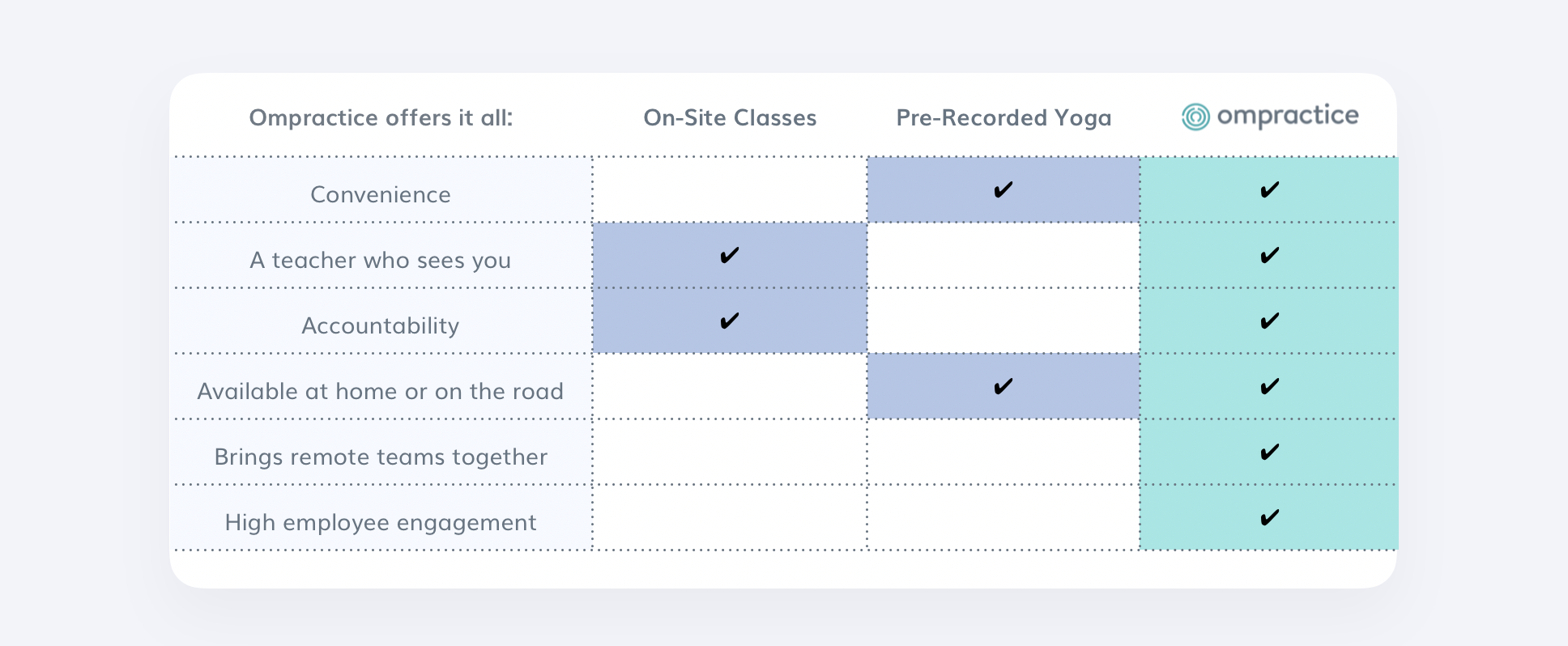This screenshot has height=646, width=1568.
Task: Click Ompractice checkmark for High employee engagement
Action: [1269, 518]
